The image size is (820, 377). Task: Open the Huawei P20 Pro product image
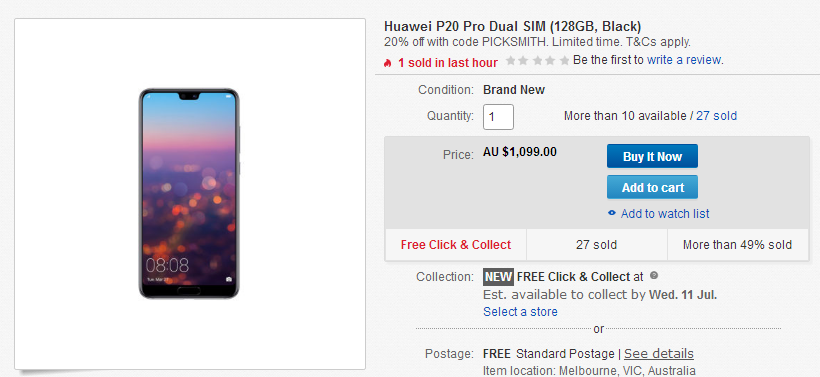[189, 193]
